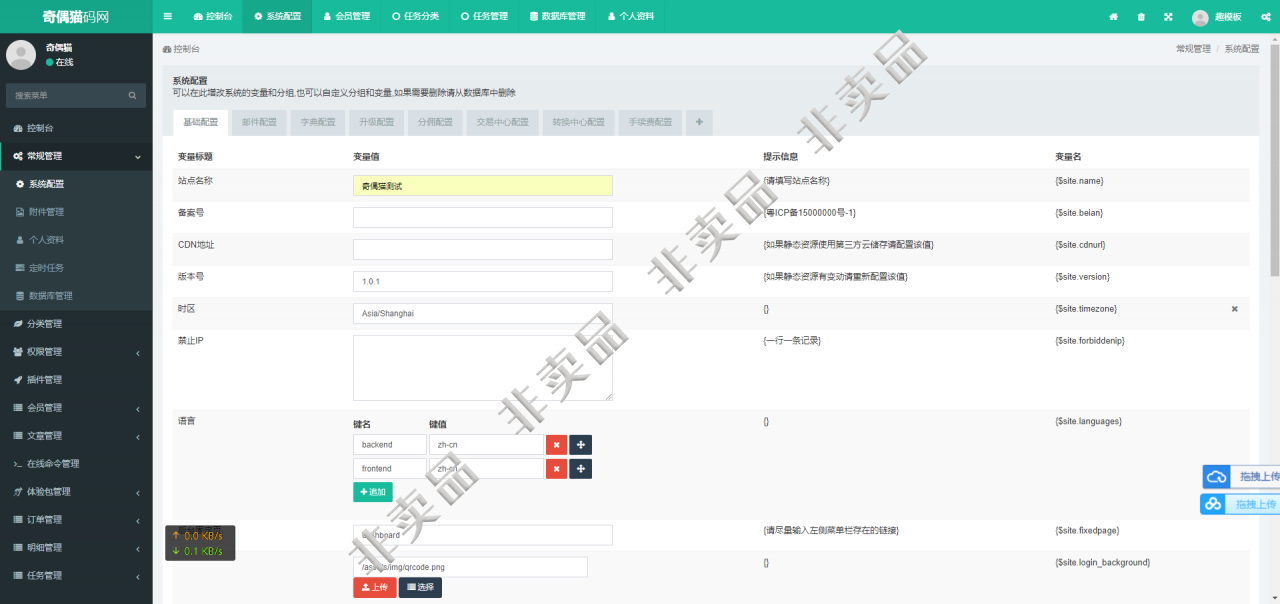Open 数据库管理 in the sidebar

pyautogui.click(x=76, y=296)
